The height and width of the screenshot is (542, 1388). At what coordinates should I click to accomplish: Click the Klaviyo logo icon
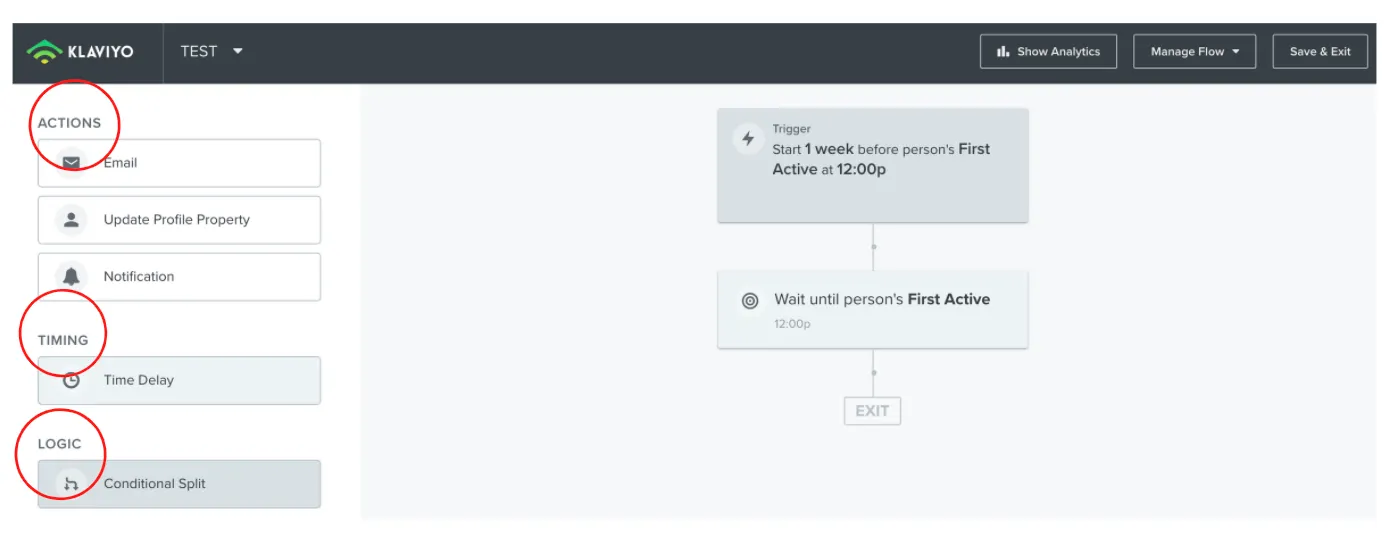point(44,51)
